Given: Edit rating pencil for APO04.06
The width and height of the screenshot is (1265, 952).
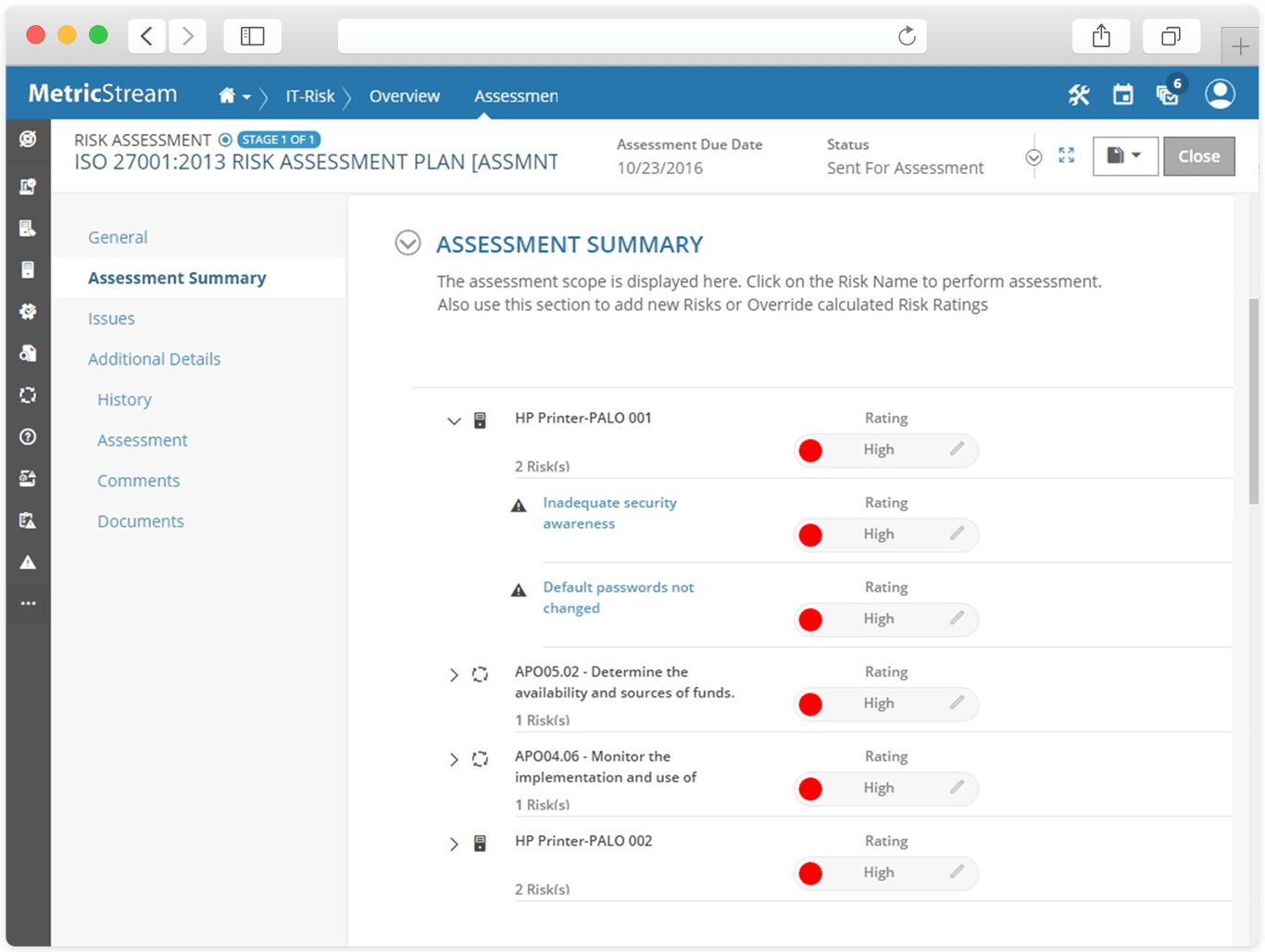Looking at the screenshot, I should [x=957, y=786].
